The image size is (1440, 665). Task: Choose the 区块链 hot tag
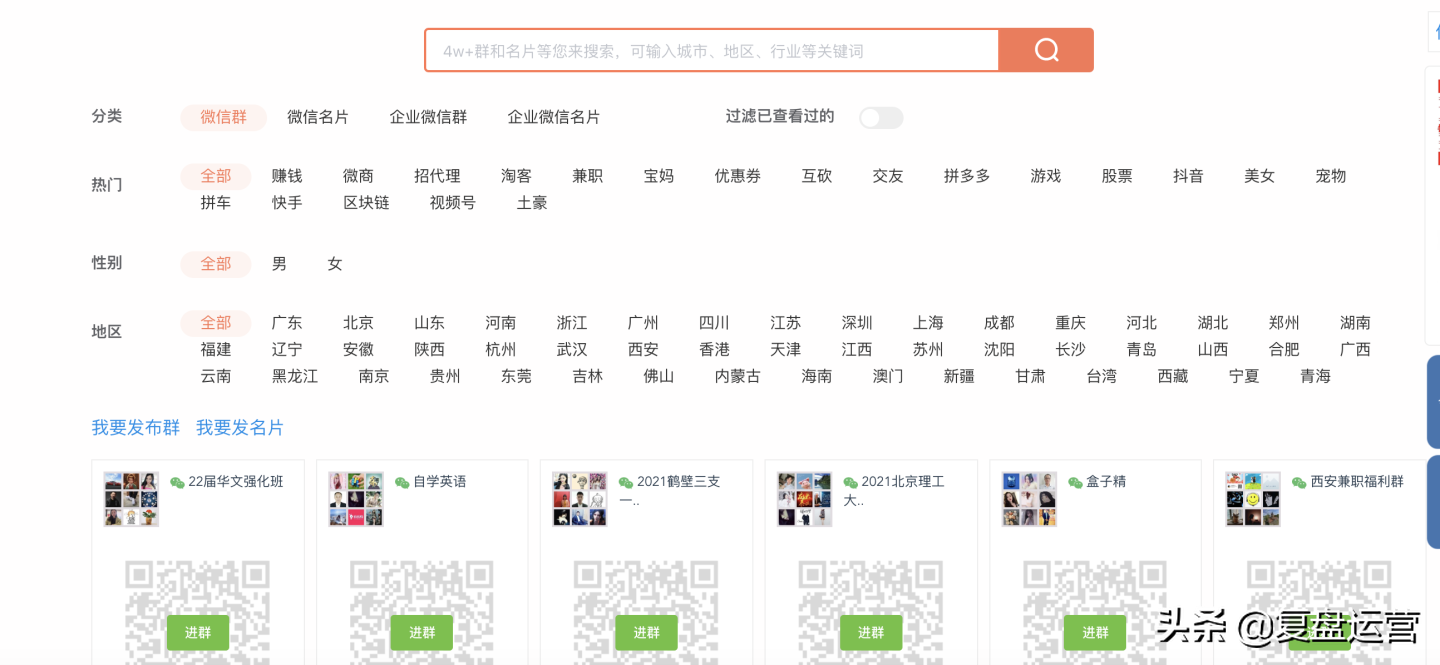pos(366,203)
